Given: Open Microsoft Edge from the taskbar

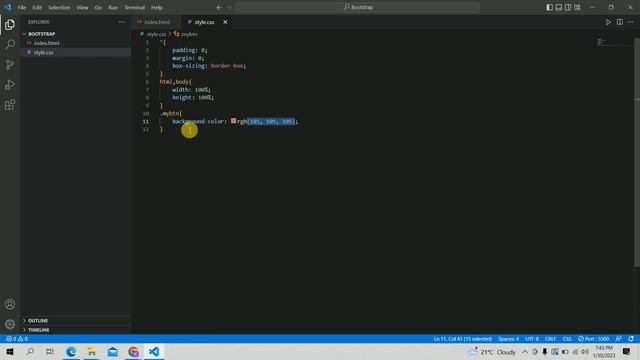Looking at the screenshot, I should pyautogui.click(x=71, y=352).
